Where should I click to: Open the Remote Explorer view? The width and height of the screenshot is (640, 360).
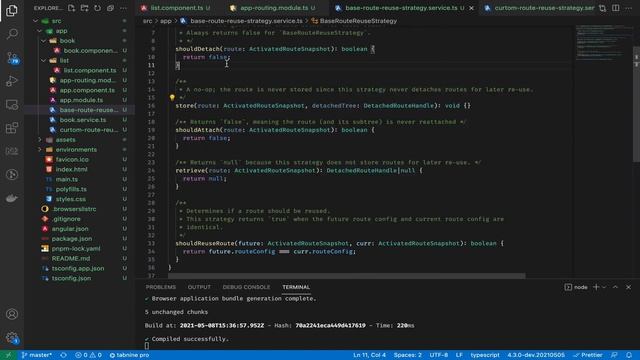12,104
